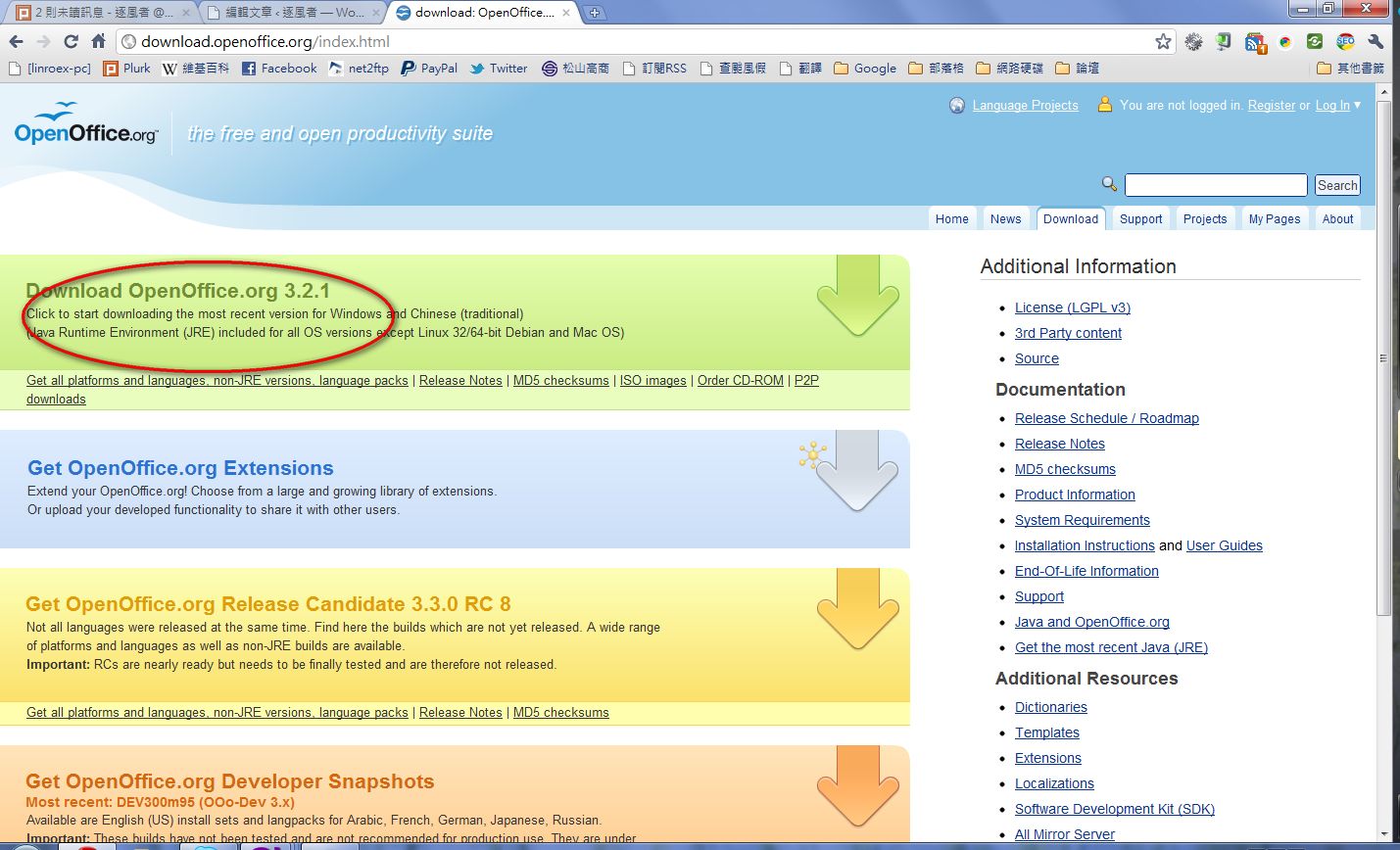Screen dimensions: 1400x850
Task: Open the 維基百科 Wikipedia bookmark
Action: click(196, 69)
